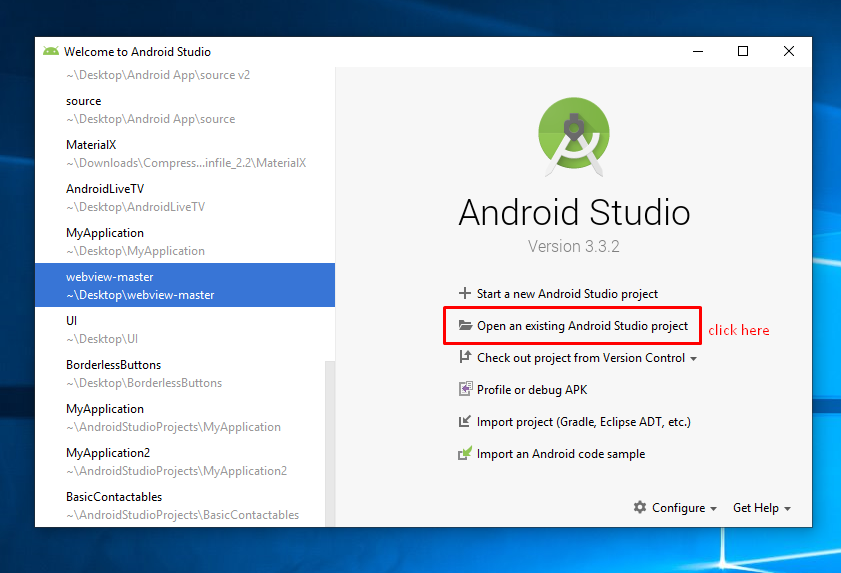Open the AndroidLiveTV recent project
841x573 pixels.
pyautogui.click(x=185, y=197)
